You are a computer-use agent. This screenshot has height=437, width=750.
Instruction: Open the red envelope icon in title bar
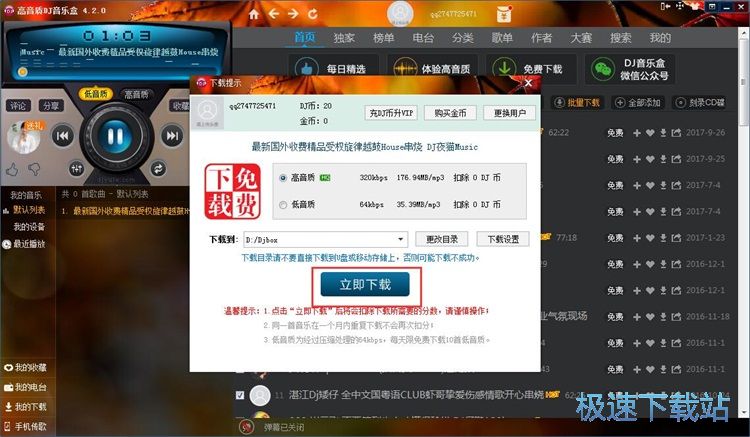coord(504,13)
